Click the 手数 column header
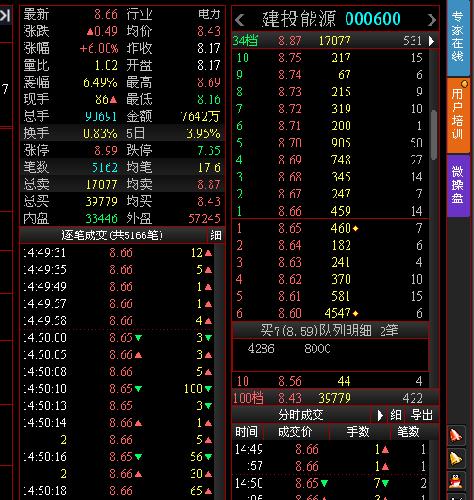The height and width of the screenshot is (500, 474). pos(358,432)
